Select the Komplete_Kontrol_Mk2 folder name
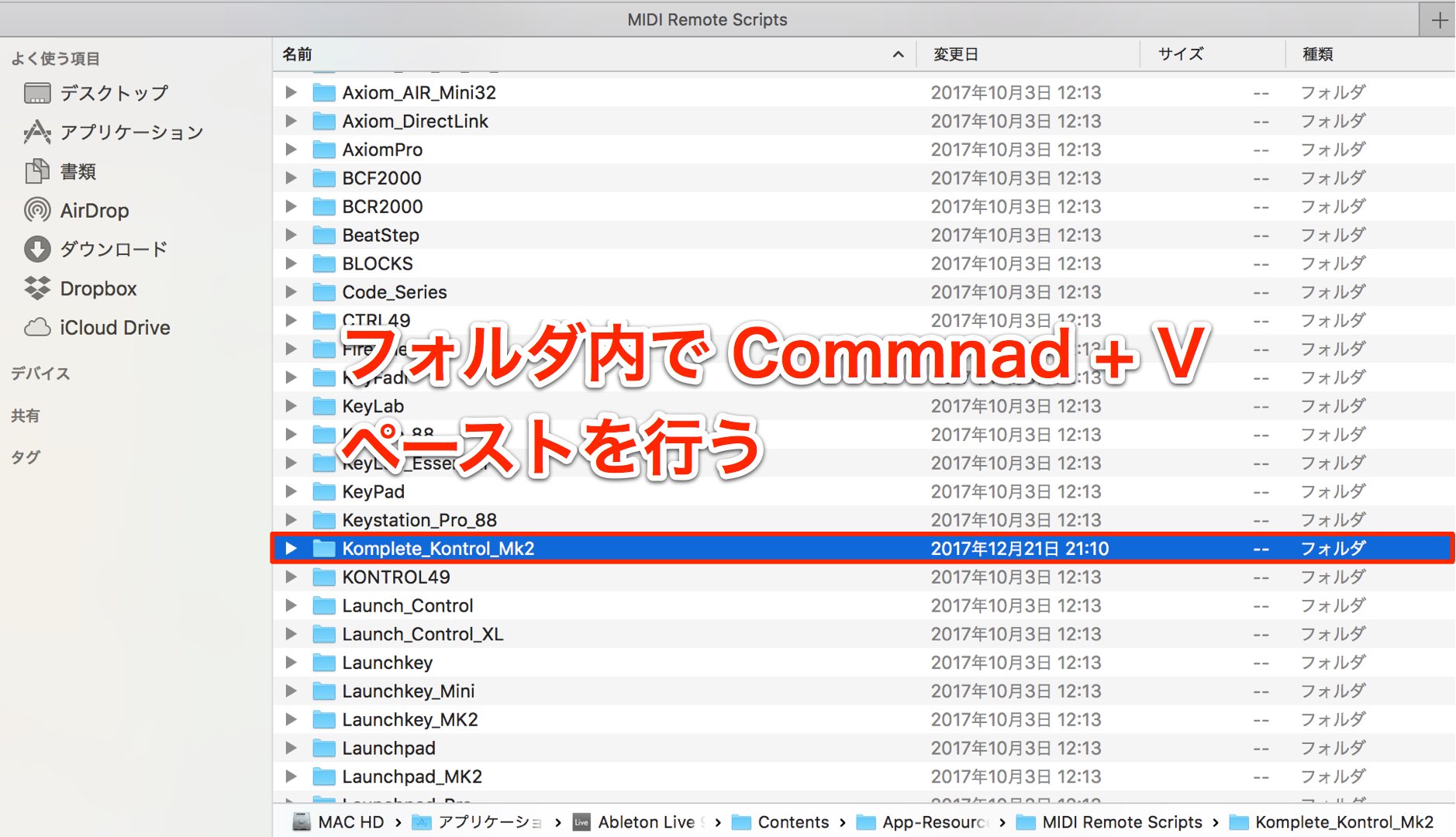Viewport: 1456px width, 837px height. point(438,549)
